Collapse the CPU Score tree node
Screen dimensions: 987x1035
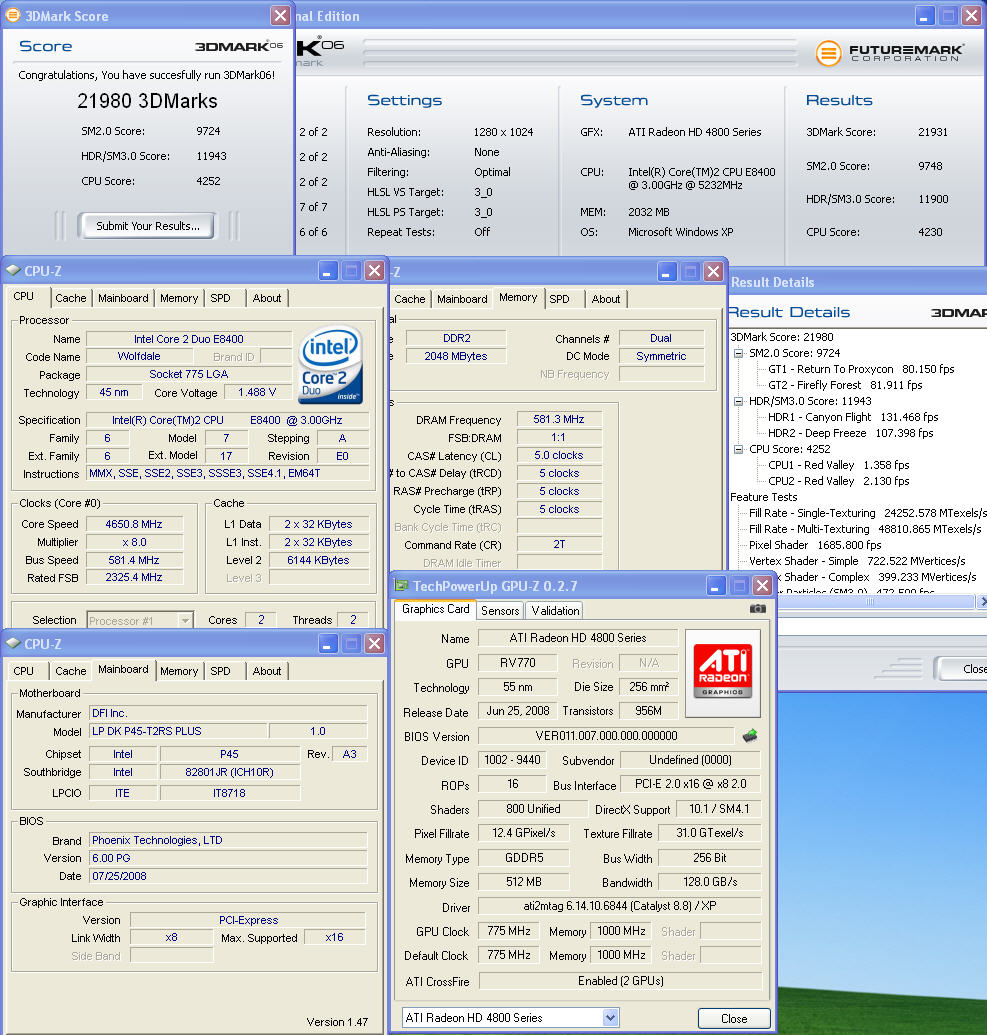pos(739,449)
